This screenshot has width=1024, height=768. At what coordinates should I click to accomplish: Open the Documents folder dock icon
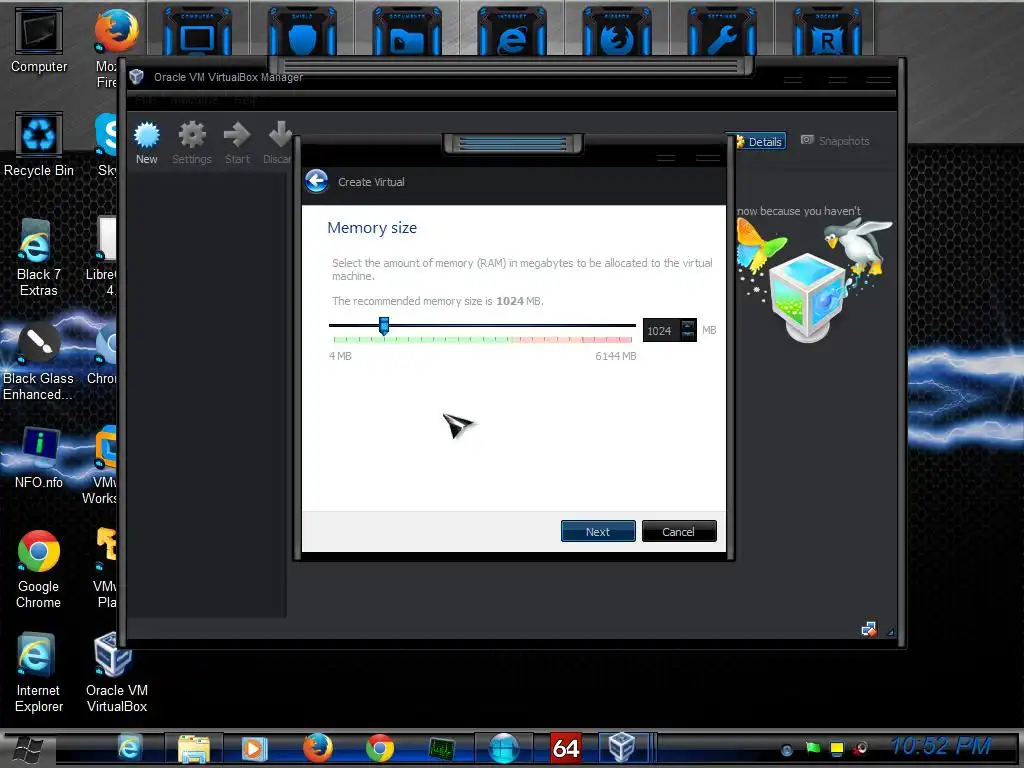(x=407, y=33)
